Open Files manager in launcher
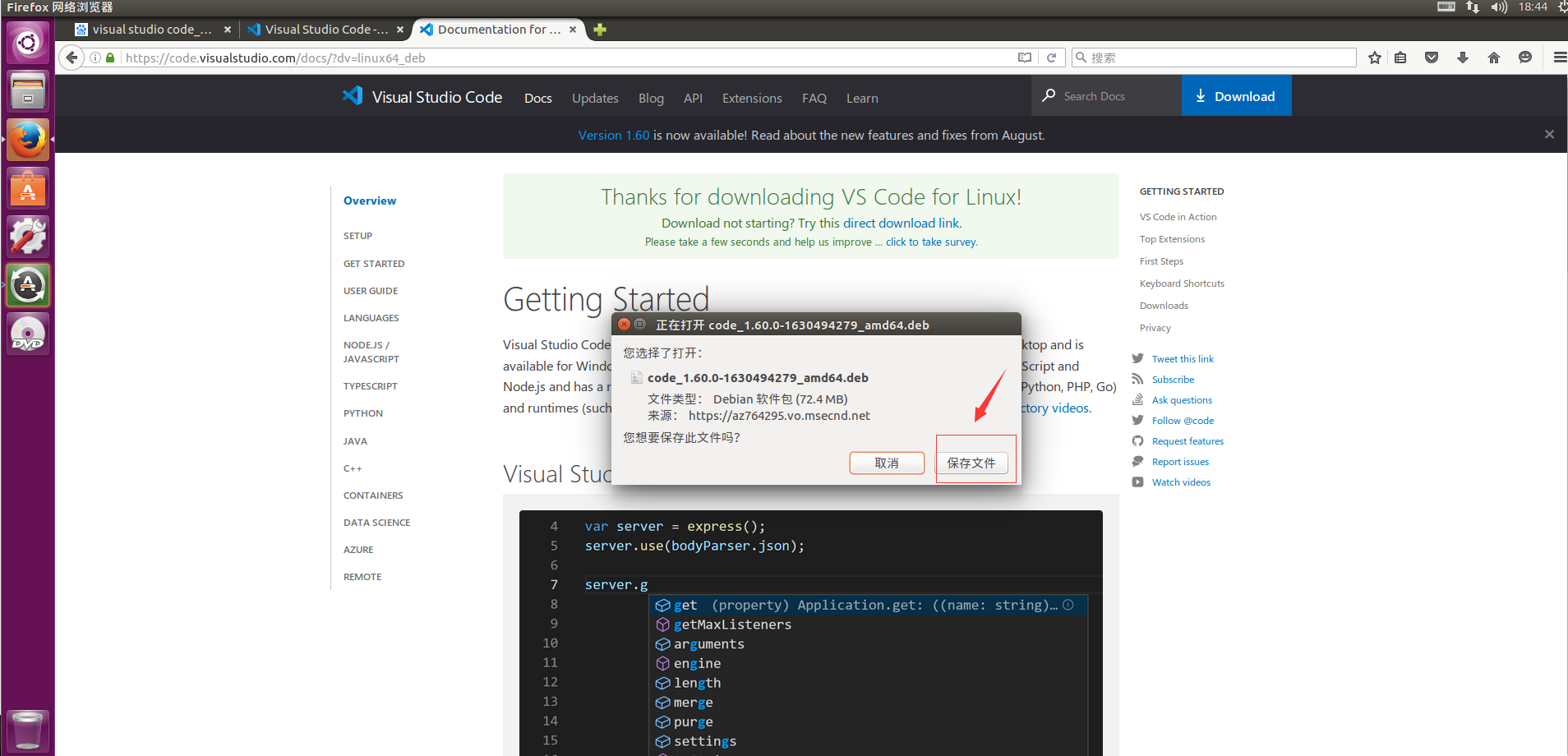Image resolution: width=1568 pixels, height=756 pixels. [28, 90]
